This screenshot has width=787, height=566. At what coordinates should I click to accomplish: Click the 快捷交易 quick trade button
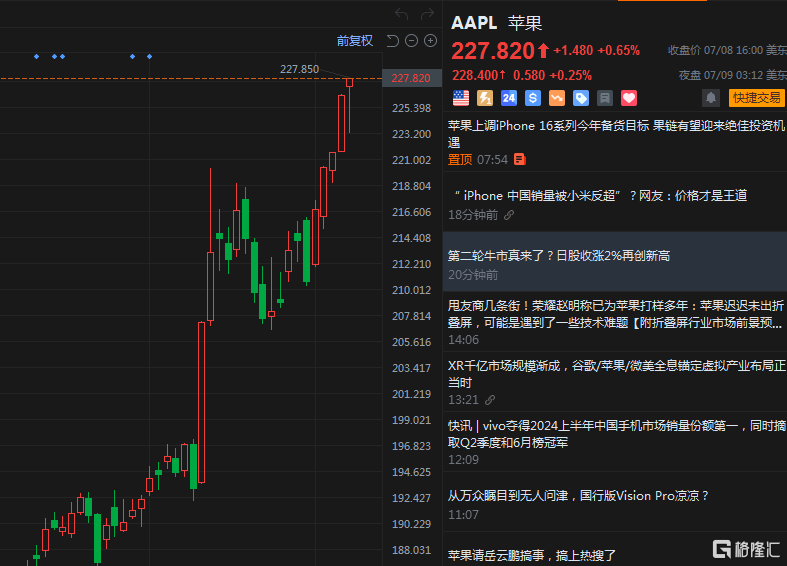pyautogui.click(x=756, y=98)
